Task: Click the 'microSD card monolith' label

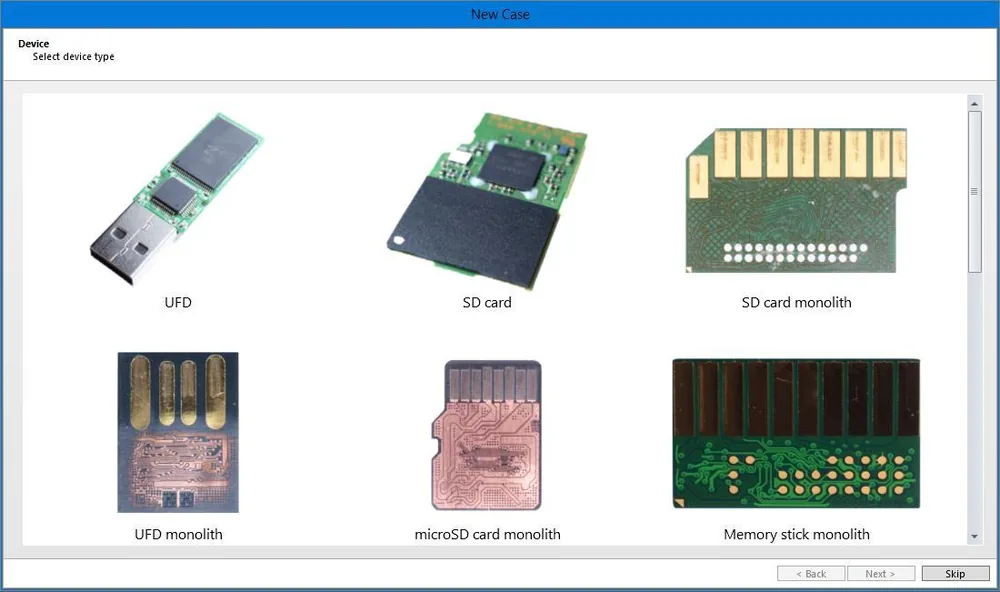Action: click(487, 534)
